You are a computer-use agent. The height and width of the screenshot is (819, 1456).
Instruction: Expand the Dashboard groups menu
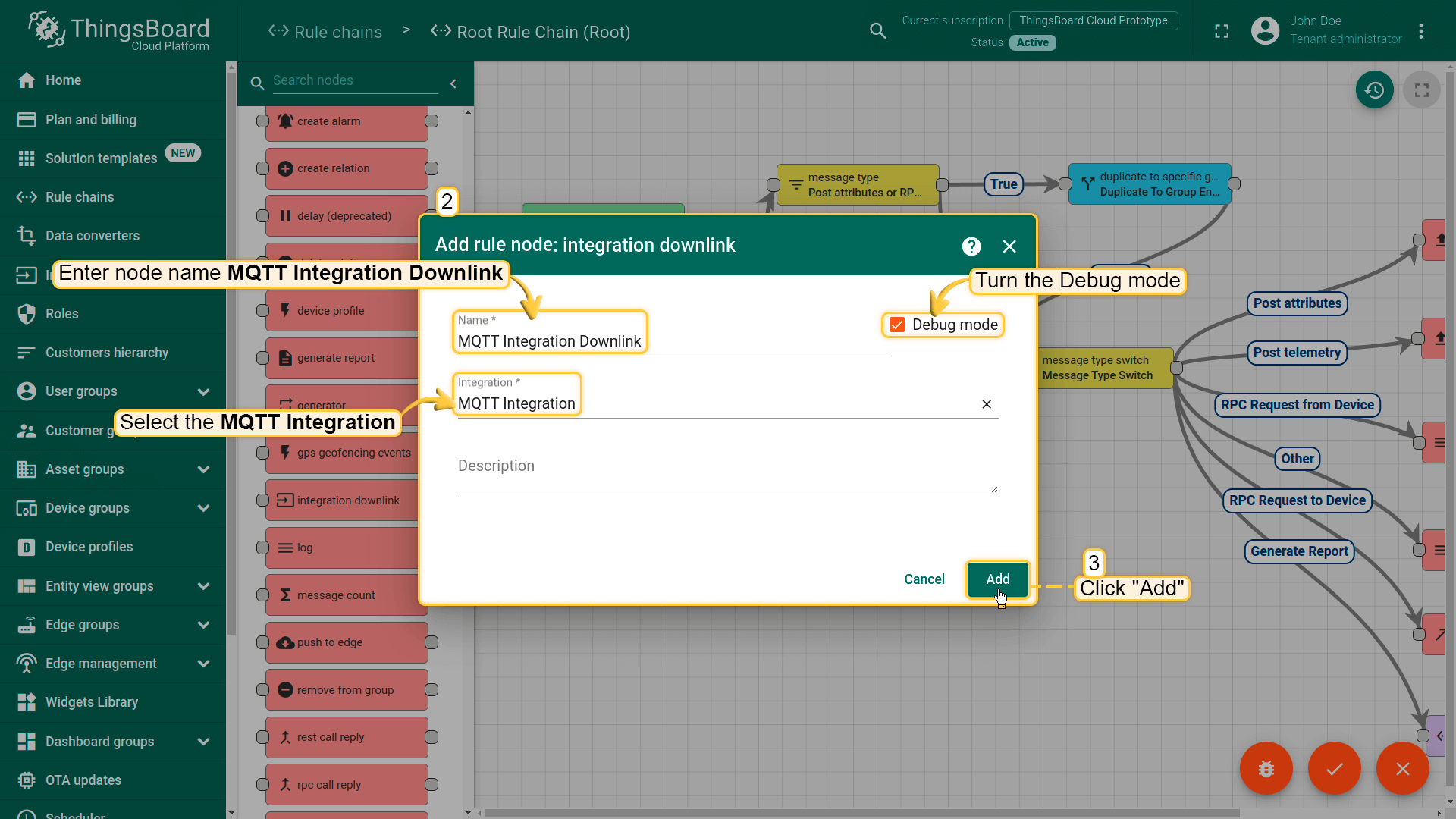[203, 742]
